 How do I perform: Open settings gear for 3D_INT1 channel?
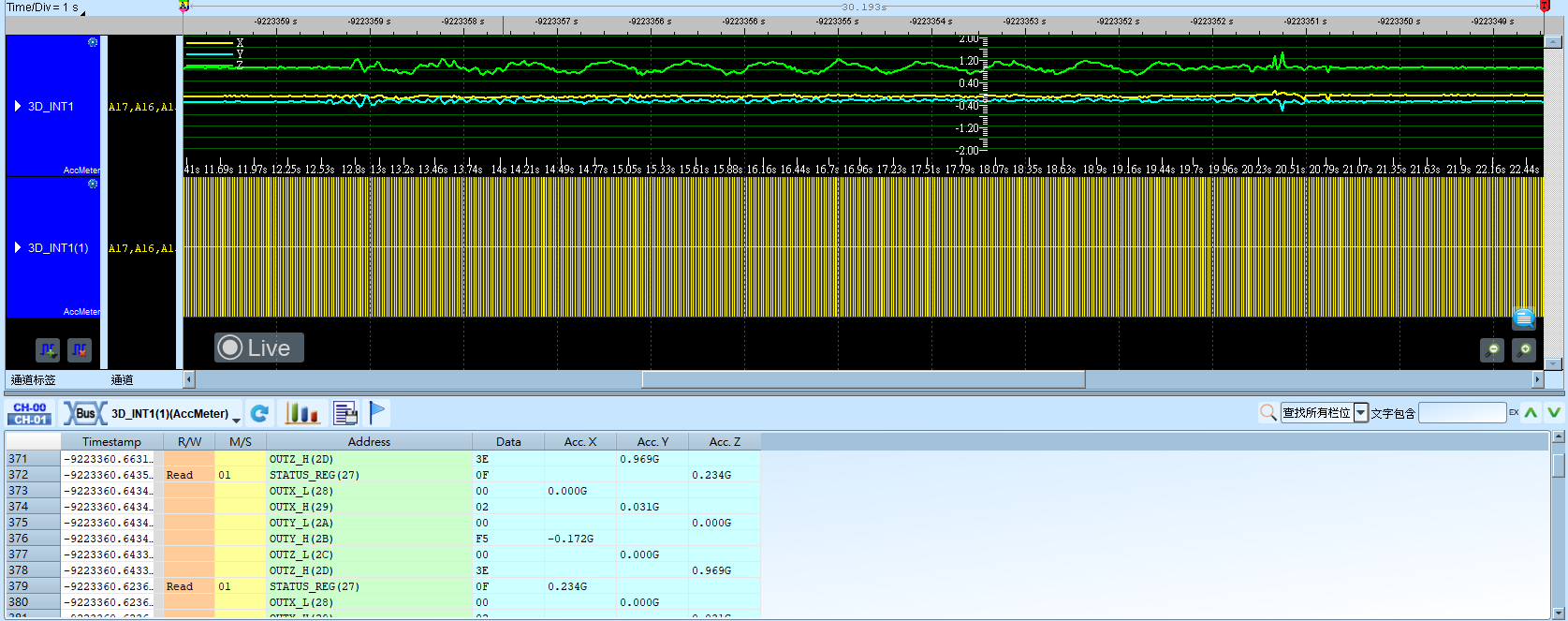[93, 42]
